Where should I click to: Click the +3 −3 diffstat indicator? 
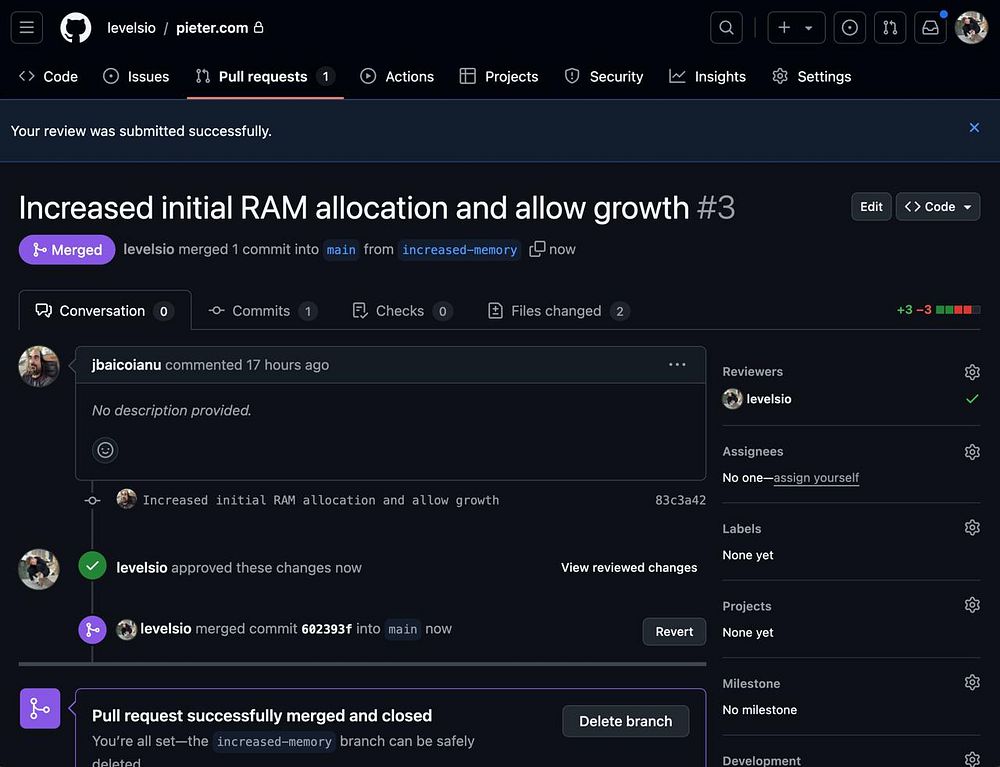[x=938, y=310]
